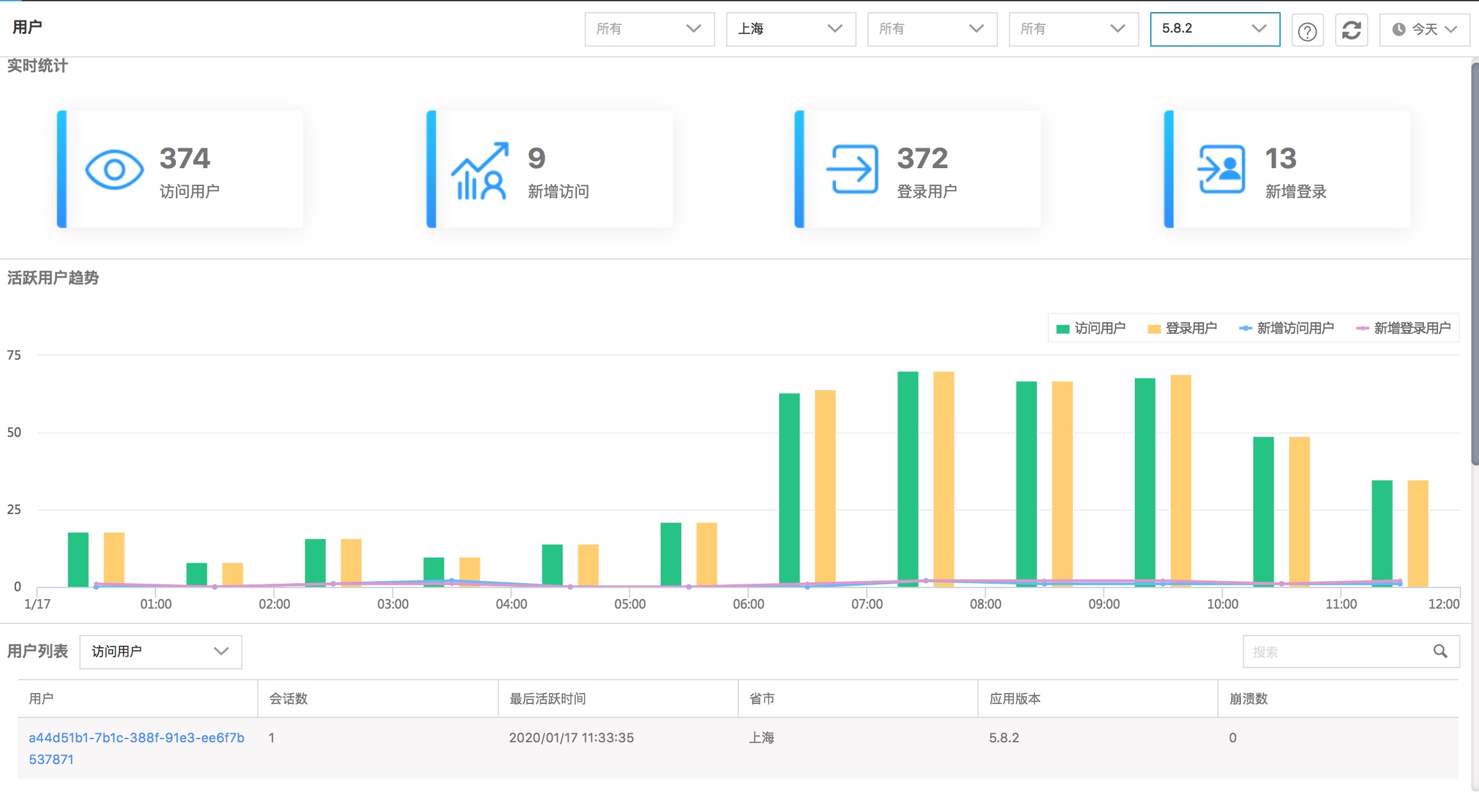Click the 5.8.2 cell in the user row
Viewport: 1479px width, 812px height.
[1004, 738]
